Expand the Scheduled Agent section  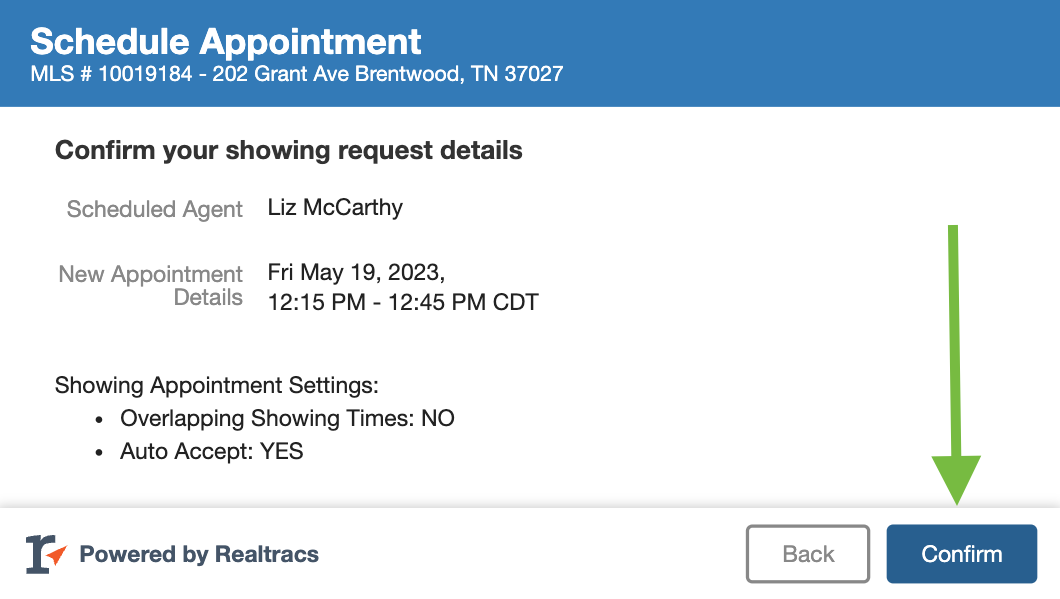click(x=154, y=209)
